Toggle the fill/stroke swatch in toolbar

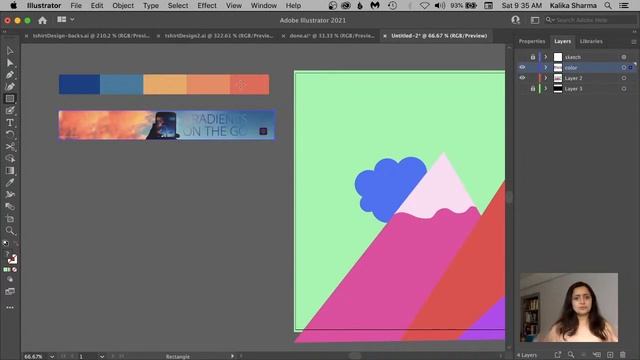click(x=11, y=258)
